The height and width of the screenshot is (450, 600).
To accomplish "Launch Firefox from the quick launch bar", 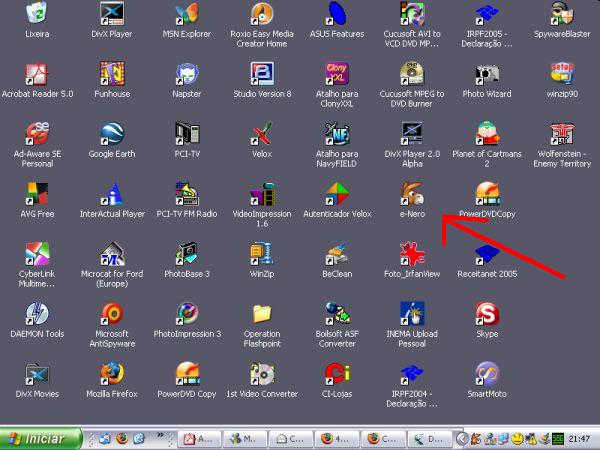I will pyautogui.click(x=122, y=438).
